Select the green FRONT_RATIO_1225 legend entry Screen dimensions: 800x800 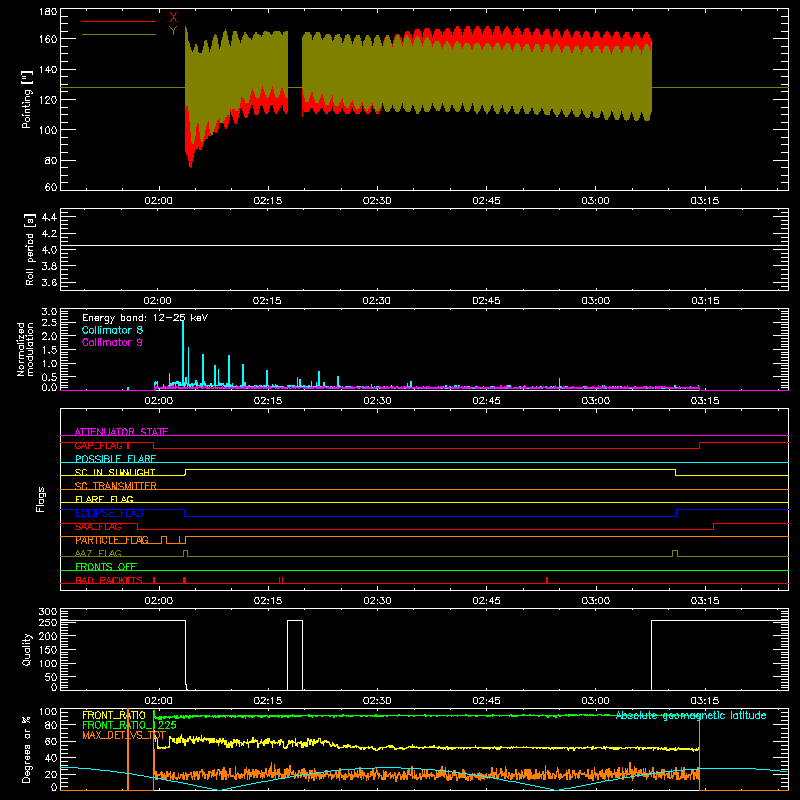[129, 725]
